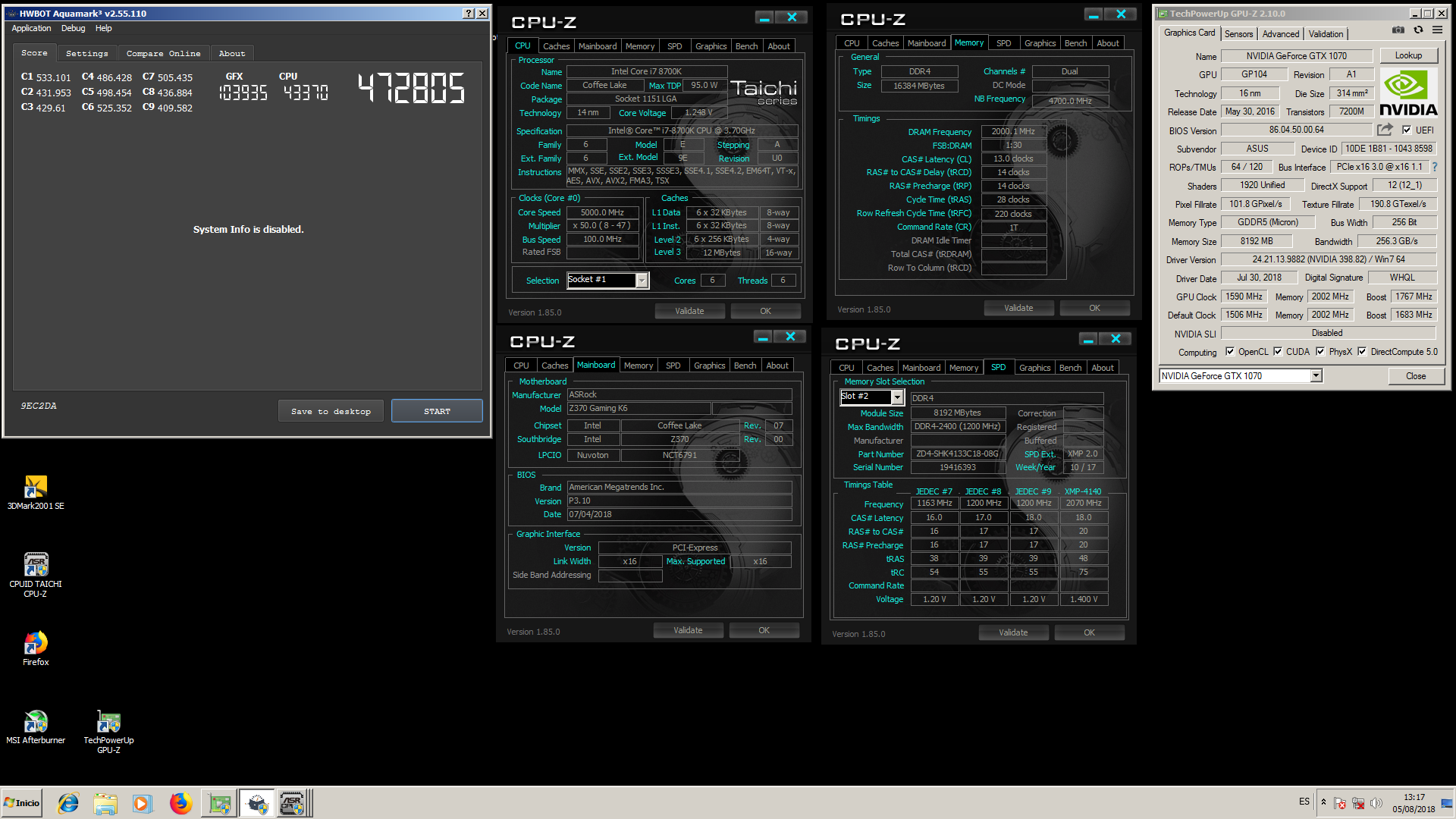The height and width of the screenshot is (819, 1456).
Task: Click Save to desktop button
Action: point(331,411)
